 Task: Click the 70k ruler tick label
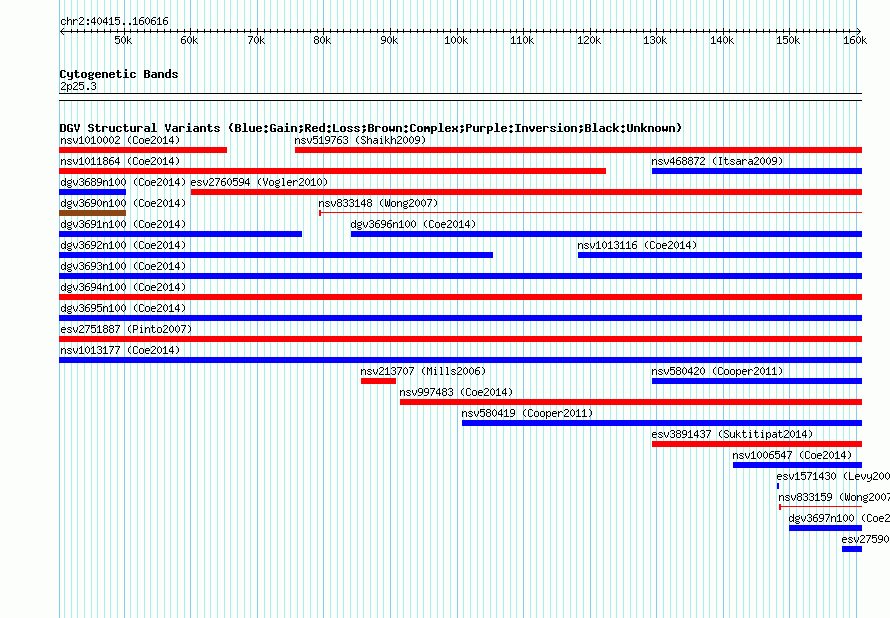(x=256, y=40)
